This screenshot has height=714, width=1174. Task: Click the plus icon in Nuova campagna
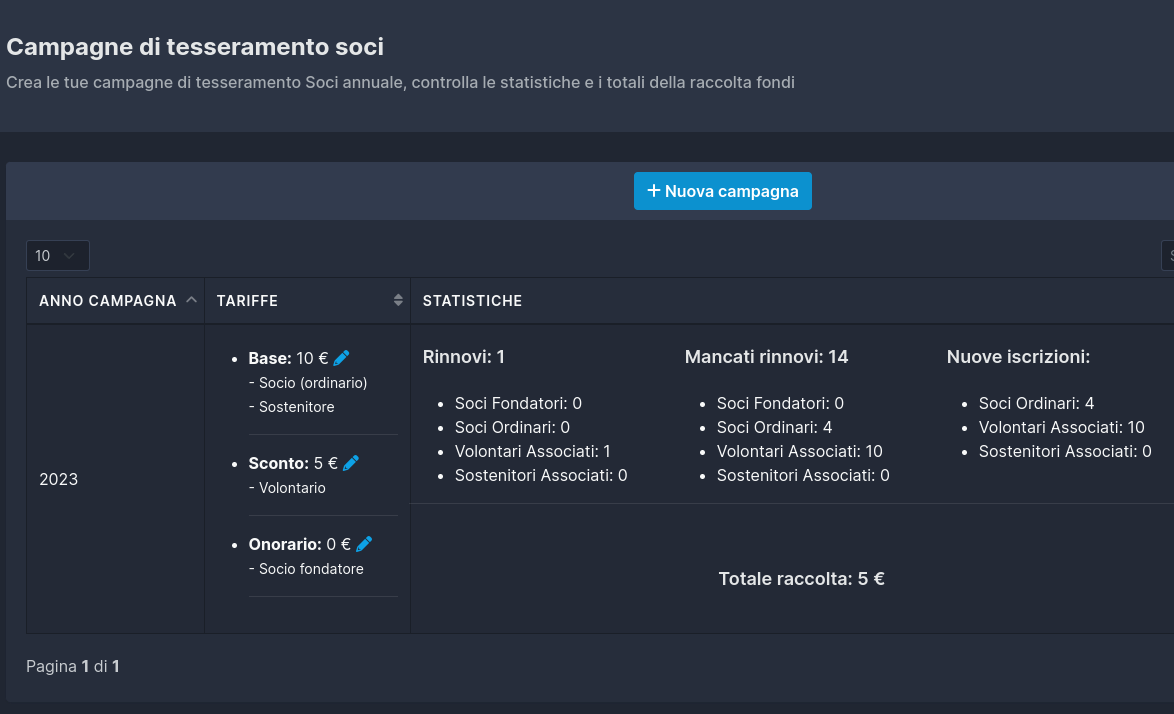(x=654, y=191)
